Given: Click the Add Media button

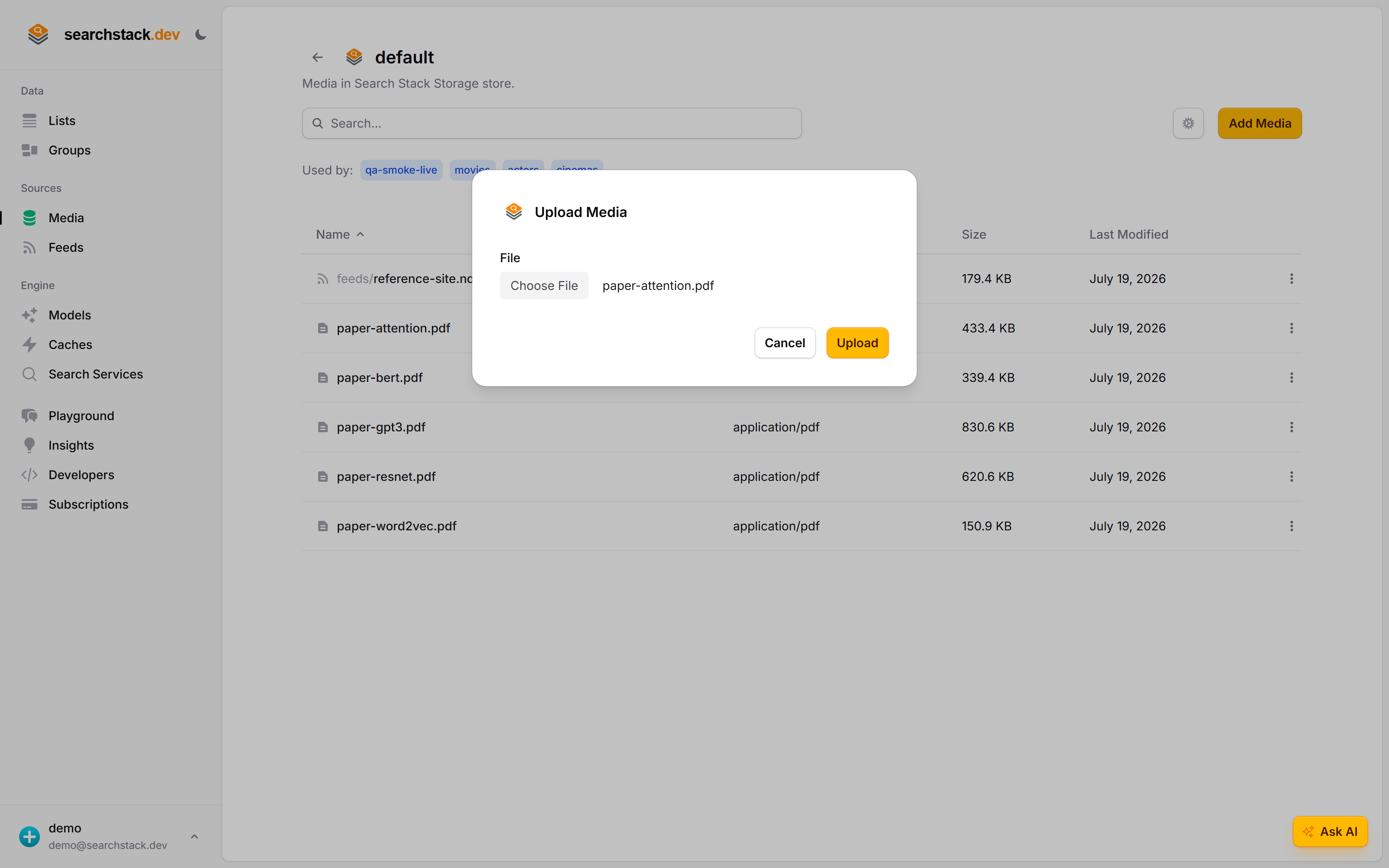Looking at the screenshot, I should tap(1260, 123).
